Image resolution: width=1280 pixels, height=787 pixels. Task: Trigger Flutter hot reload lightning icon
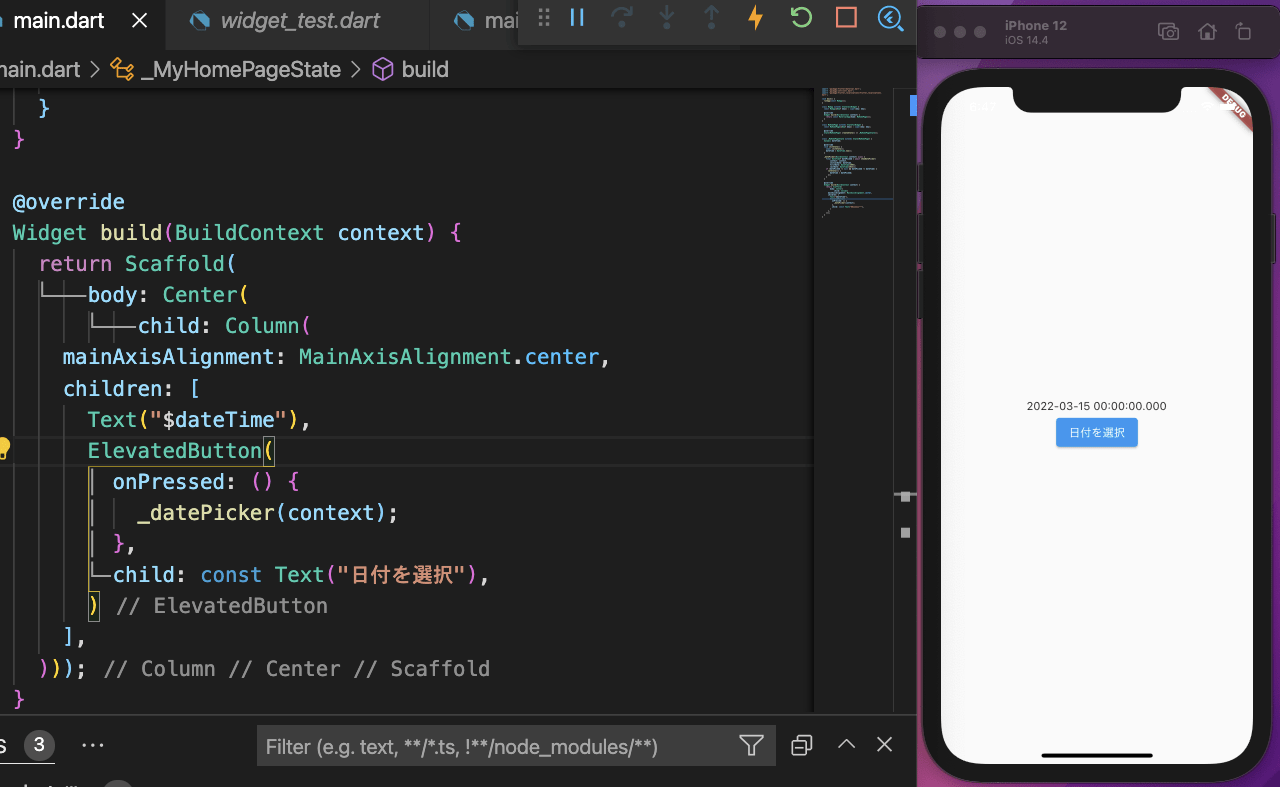pyautogui.click(x=756, y=18)
